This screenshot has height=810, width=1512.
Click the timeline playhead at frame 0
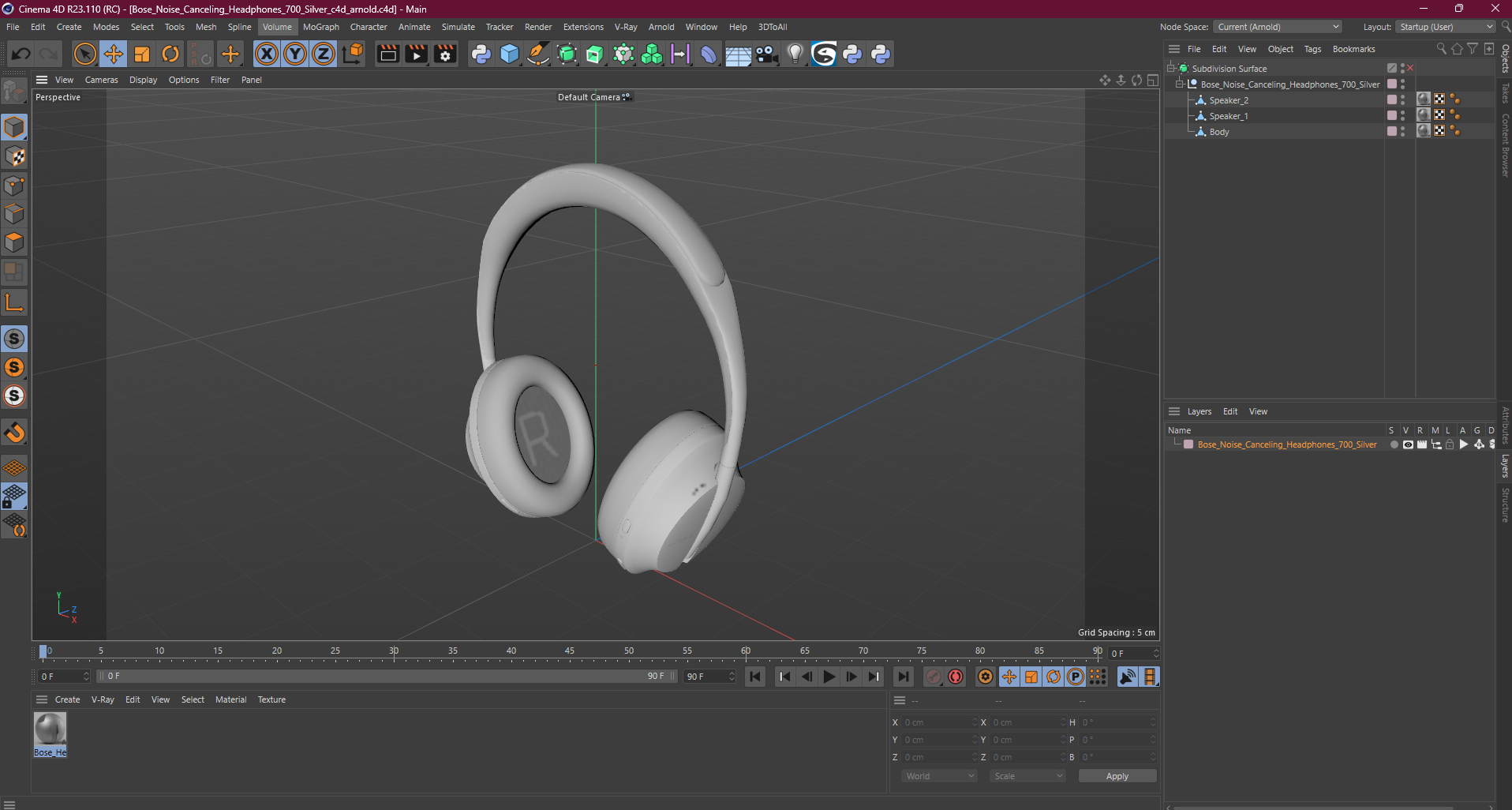[x=43, y=652]
